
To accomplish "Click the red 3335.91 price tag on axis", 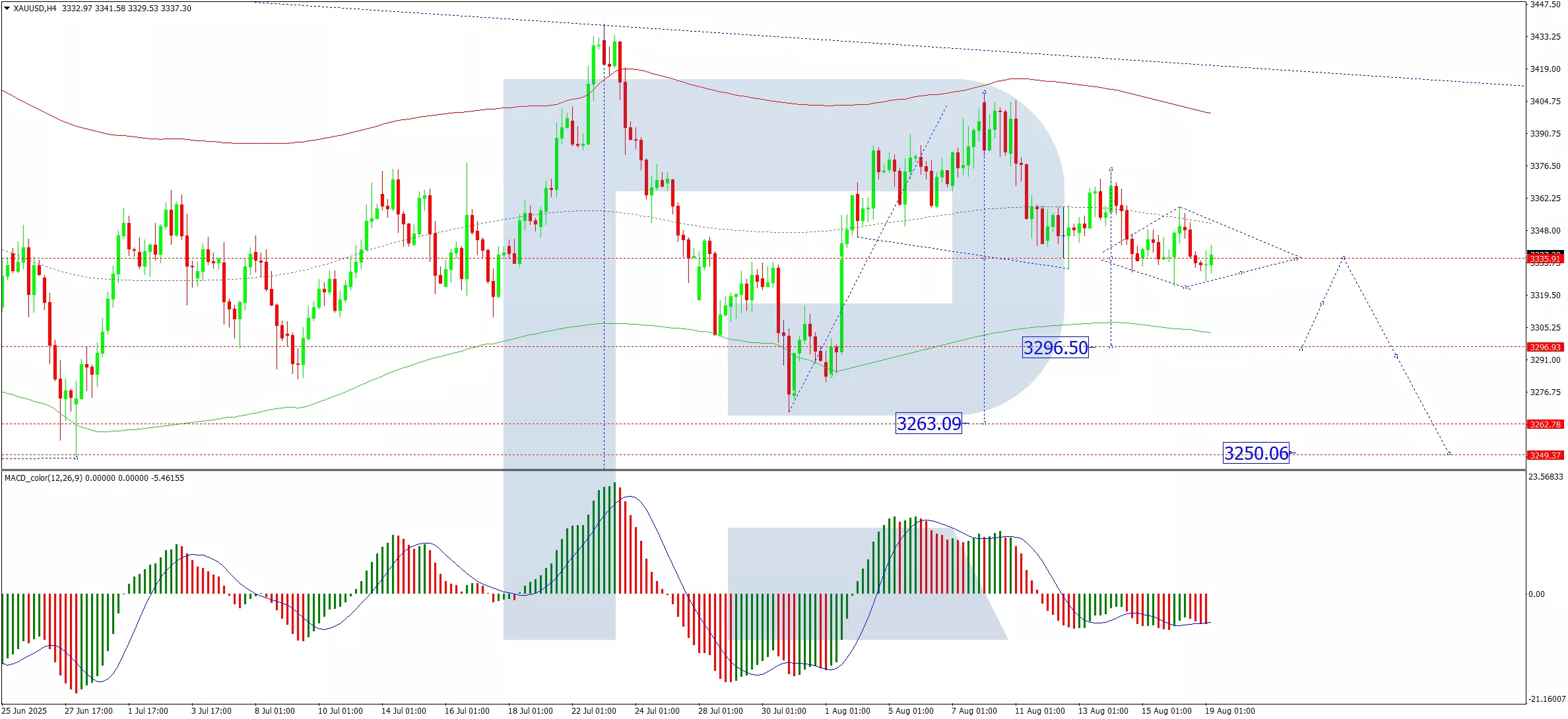I will tap(1545, 259).
